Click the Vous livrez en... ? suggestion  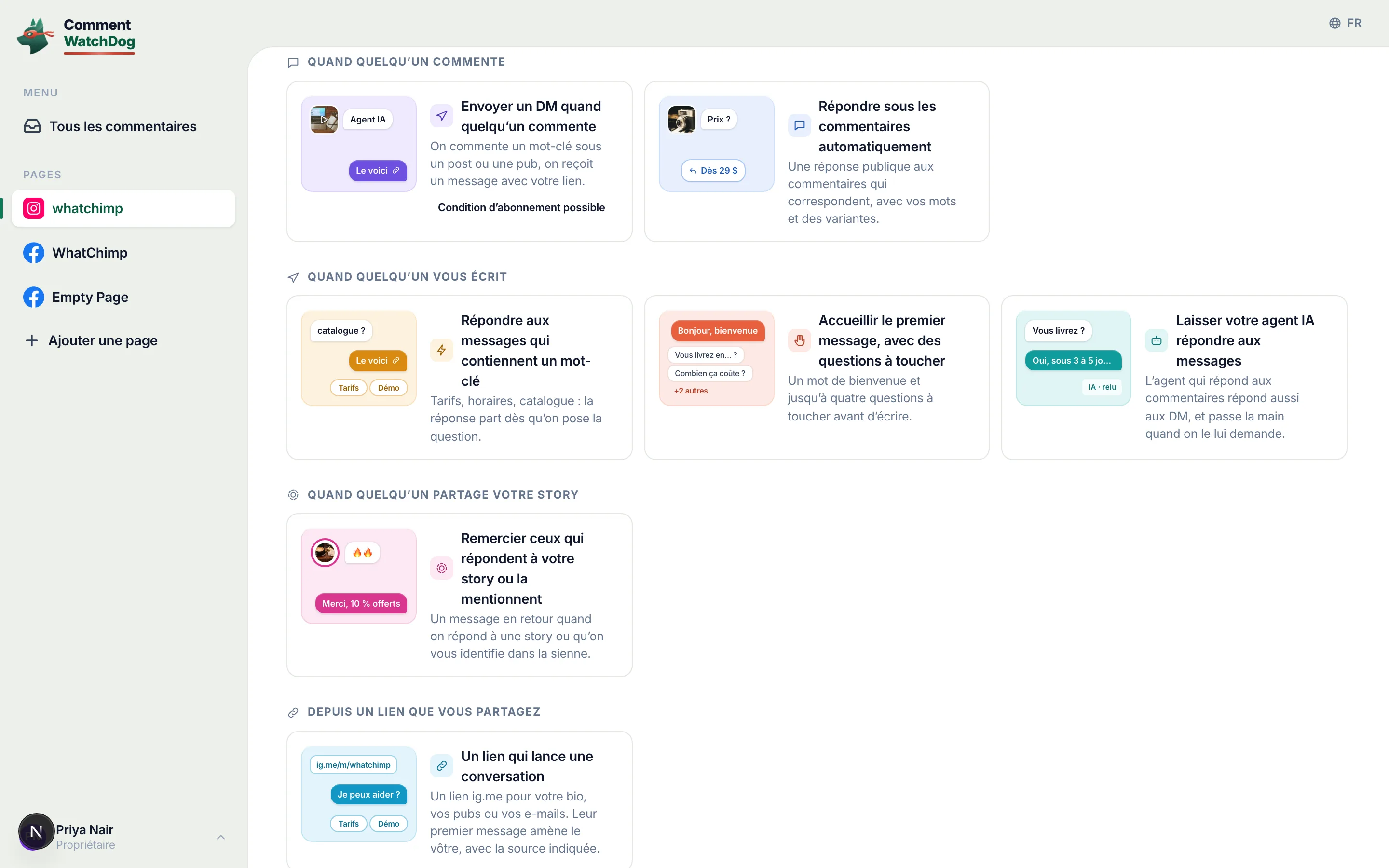706,355
